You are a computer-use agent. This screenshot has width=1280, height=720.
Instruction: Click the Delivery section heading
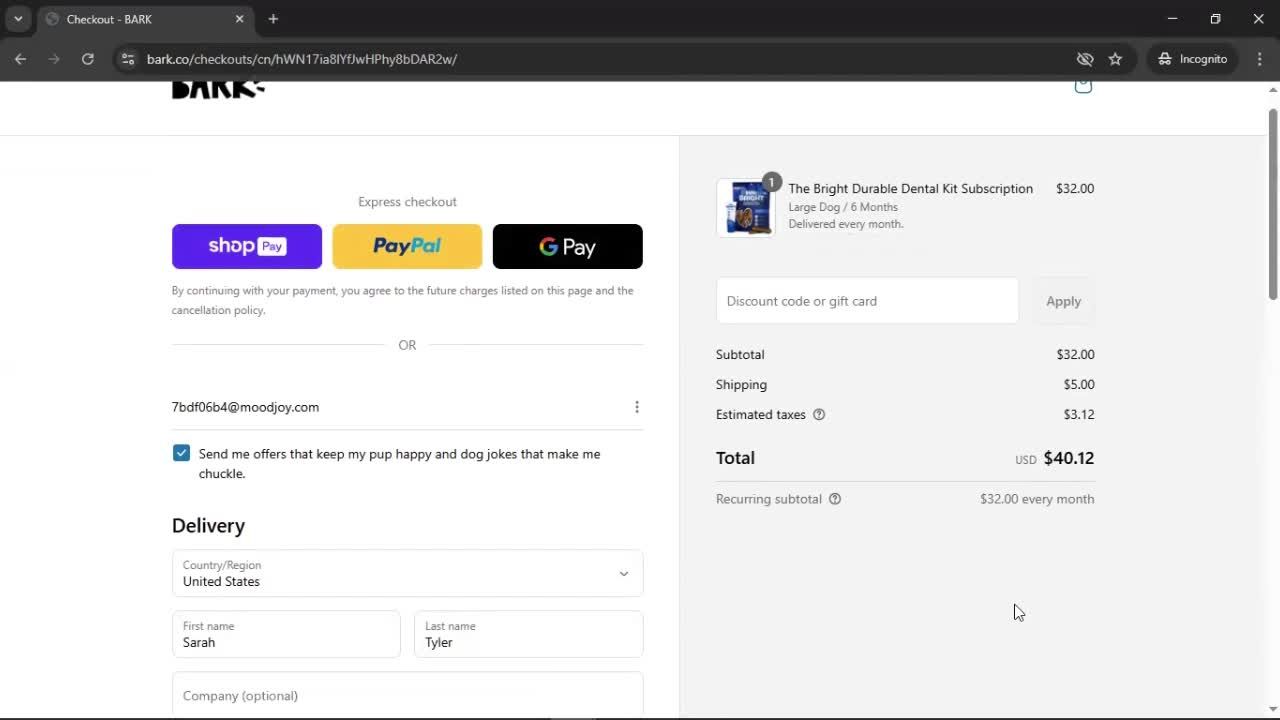tap(208, 526)
